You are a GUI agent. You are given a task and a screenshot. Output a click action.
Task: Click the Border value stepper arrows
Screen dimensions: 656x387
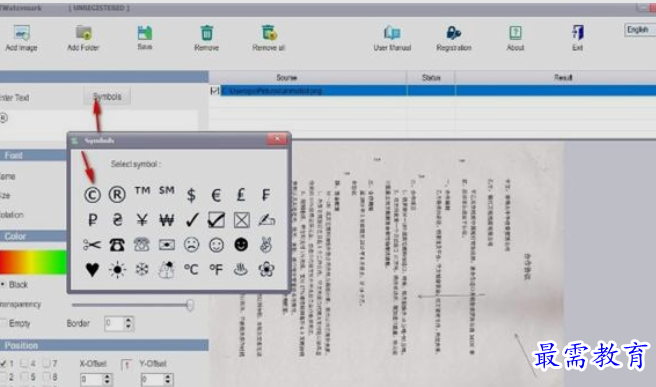pyautogui.click(x=129, y=323)
